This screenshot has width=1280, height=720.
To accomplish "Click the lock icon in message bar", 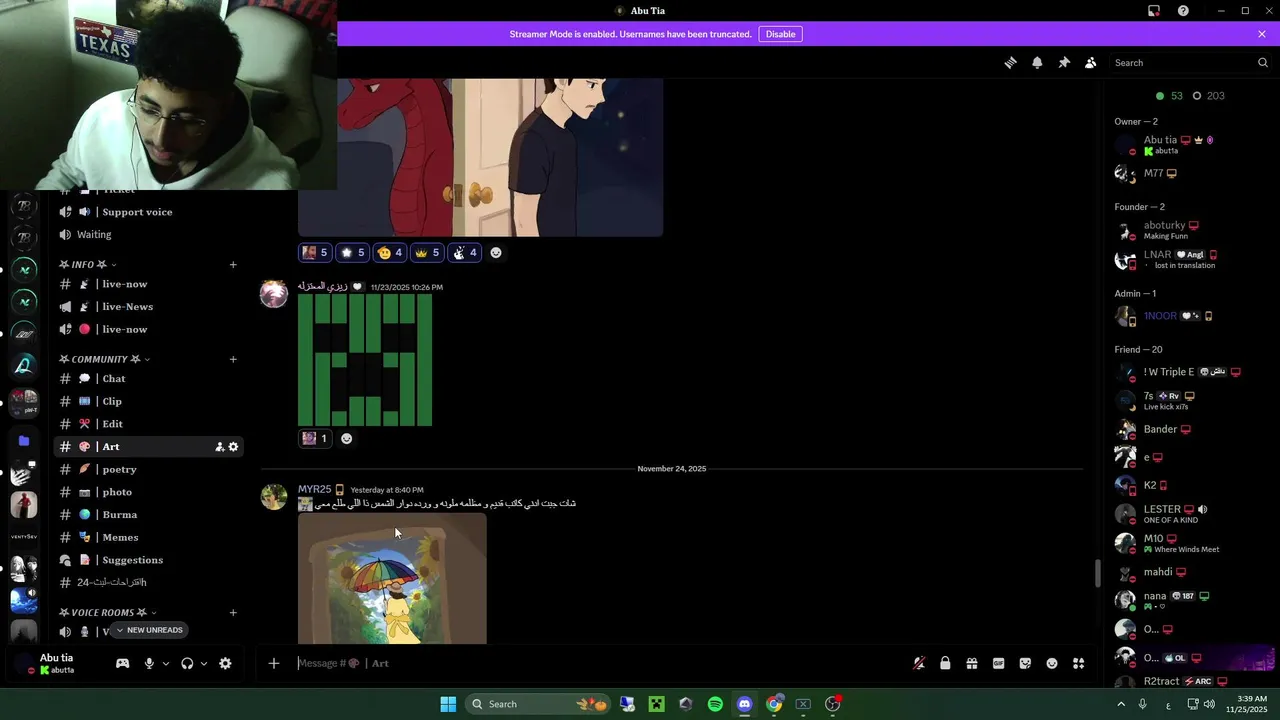I will tap(945, 663).
